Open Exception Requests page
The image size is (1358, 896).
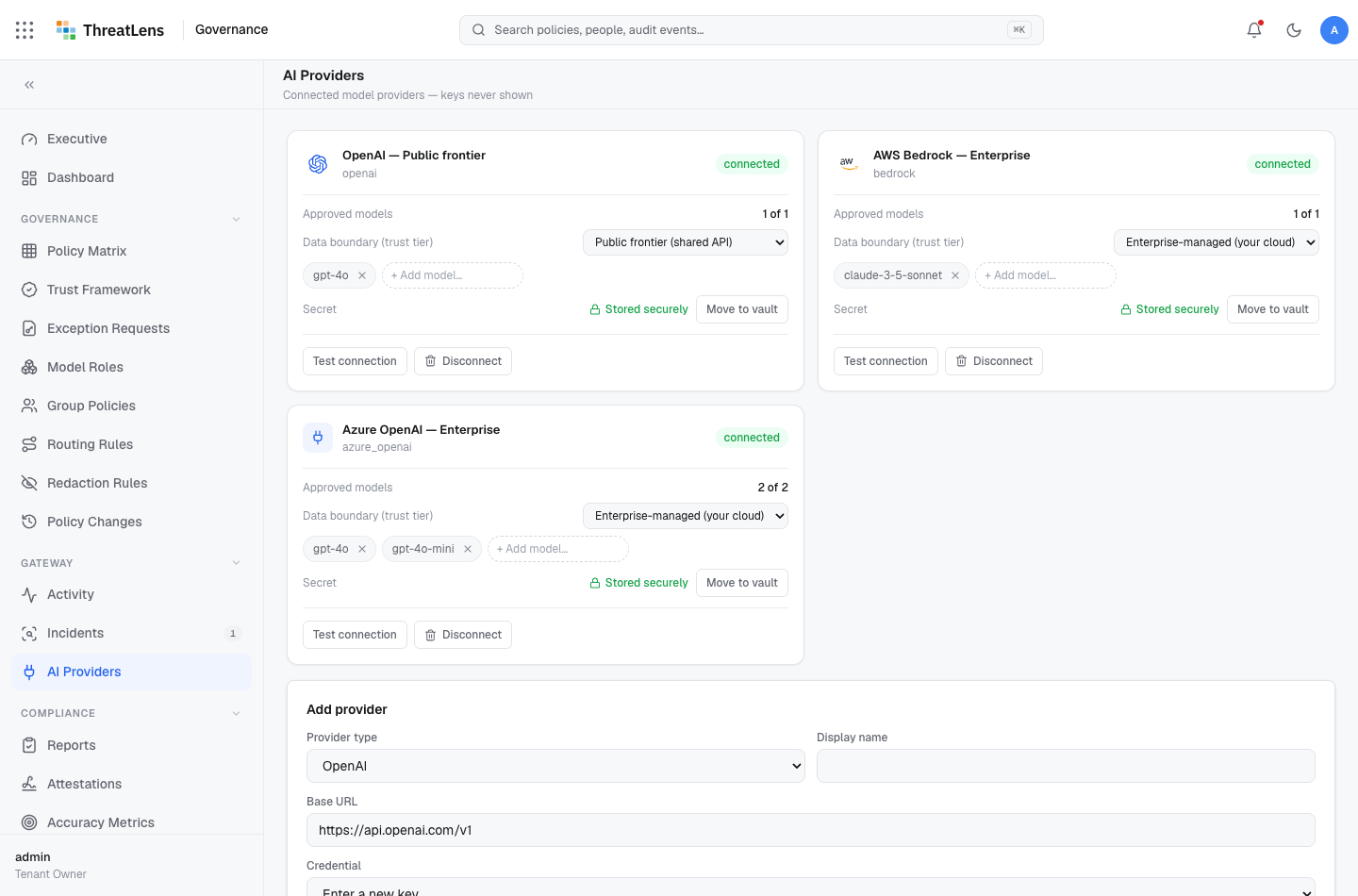132,328
